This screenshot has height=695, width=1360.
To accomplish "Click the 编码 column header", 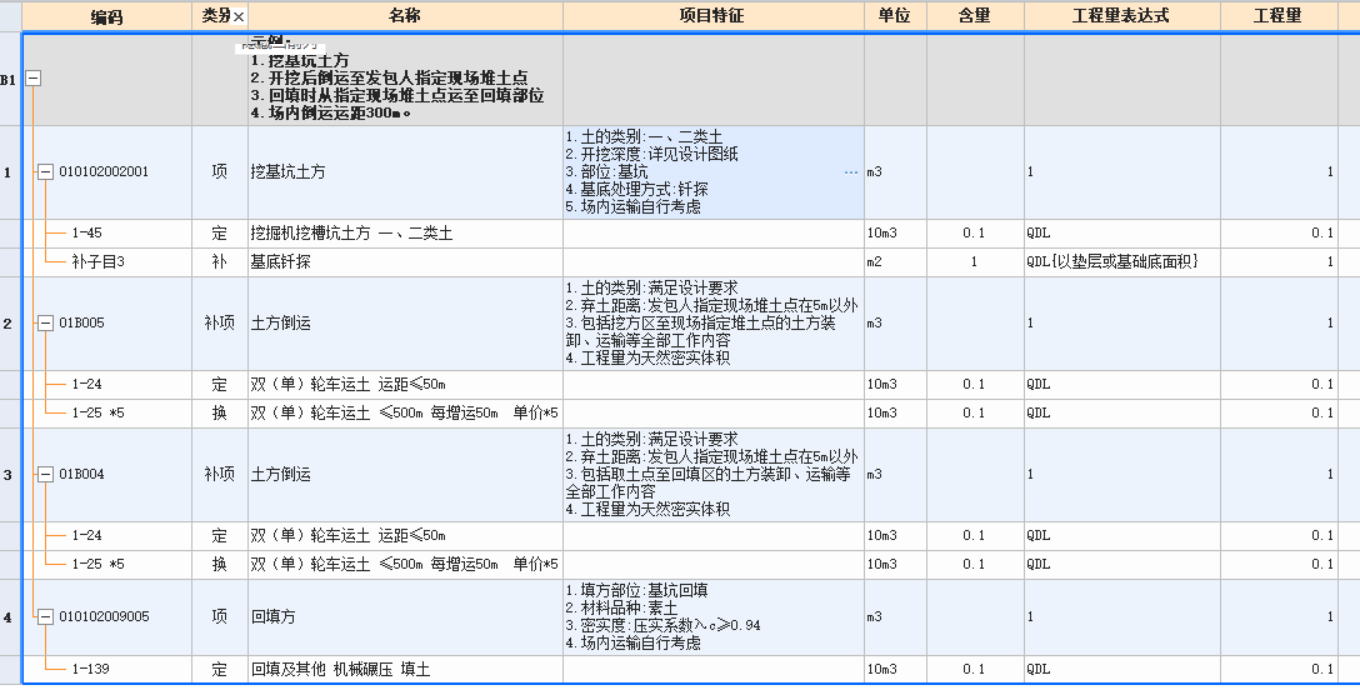I will coord(106,16).
